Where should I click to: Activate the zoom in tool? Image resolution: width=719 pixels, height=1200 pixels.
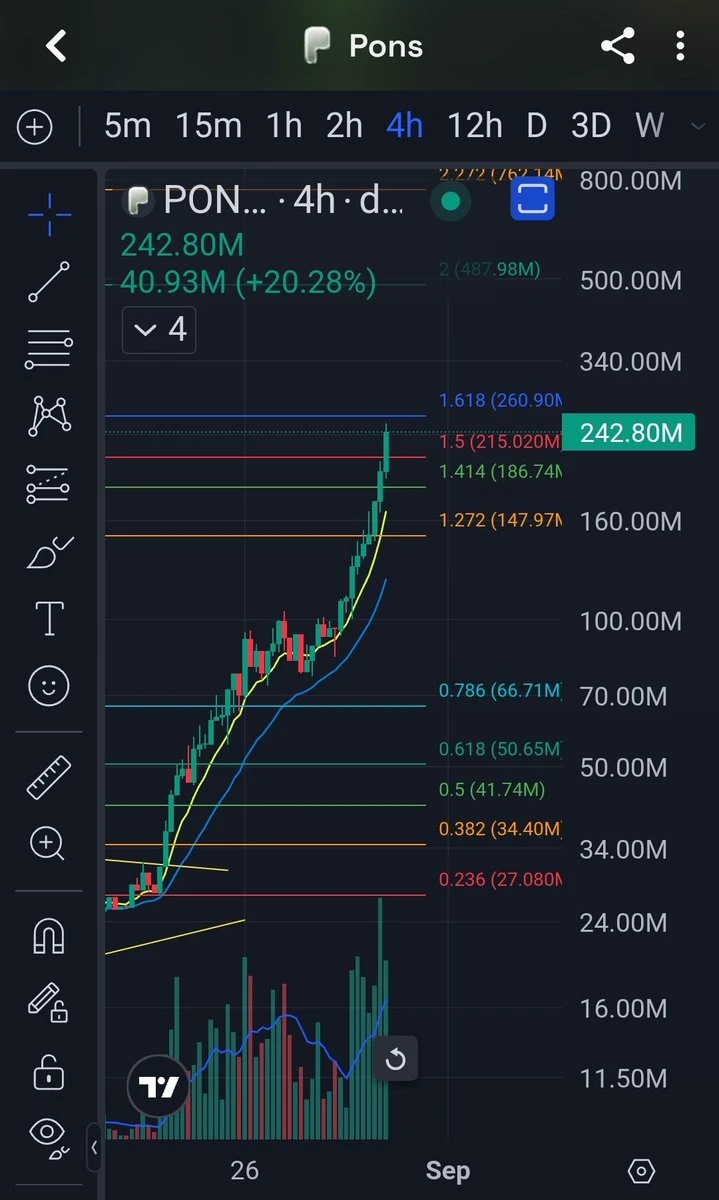pos(47,844)
